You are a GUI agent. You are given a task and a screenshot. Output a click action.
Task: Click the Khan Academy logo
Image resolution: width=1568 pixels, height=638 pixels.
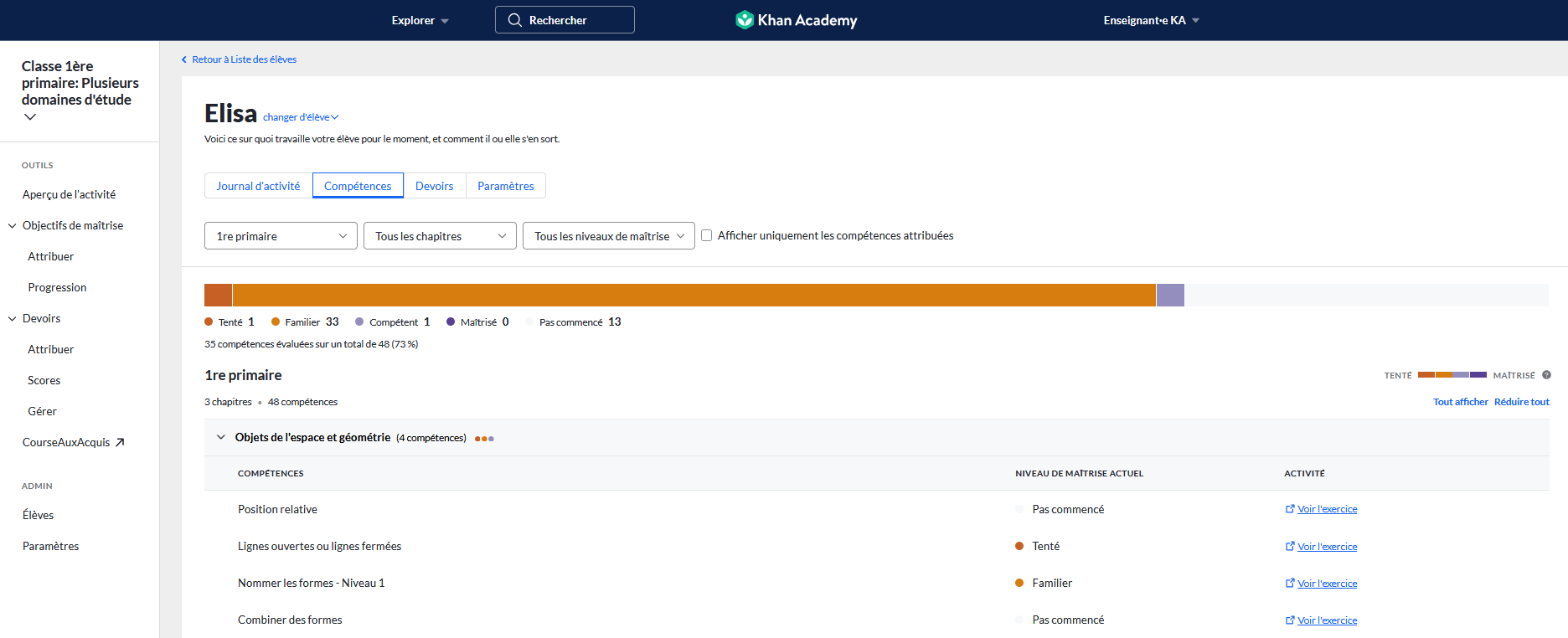(796, 20)
